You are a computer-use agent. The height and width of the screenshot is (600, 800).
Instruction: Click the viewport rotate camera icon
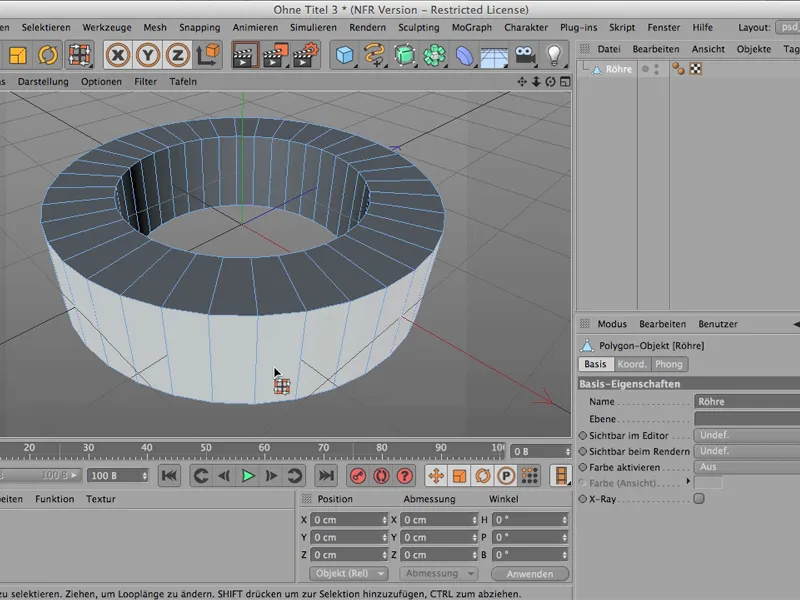[x=550, y=82]
